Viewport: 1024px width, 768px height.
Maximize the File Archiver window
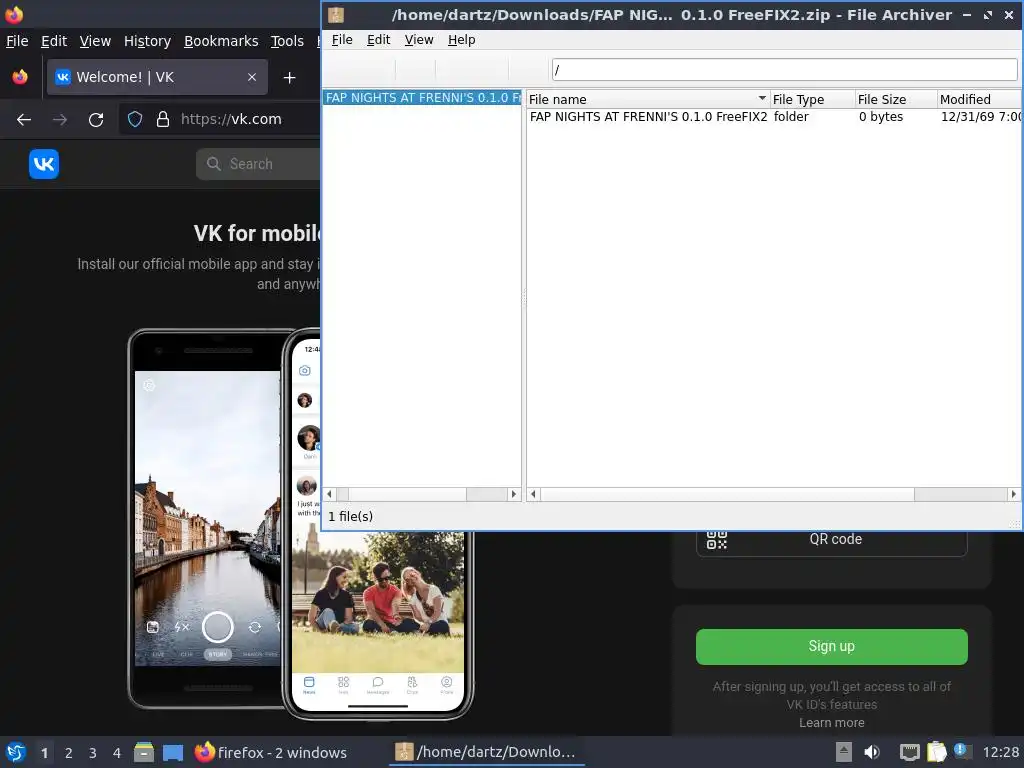pos(988,14)
